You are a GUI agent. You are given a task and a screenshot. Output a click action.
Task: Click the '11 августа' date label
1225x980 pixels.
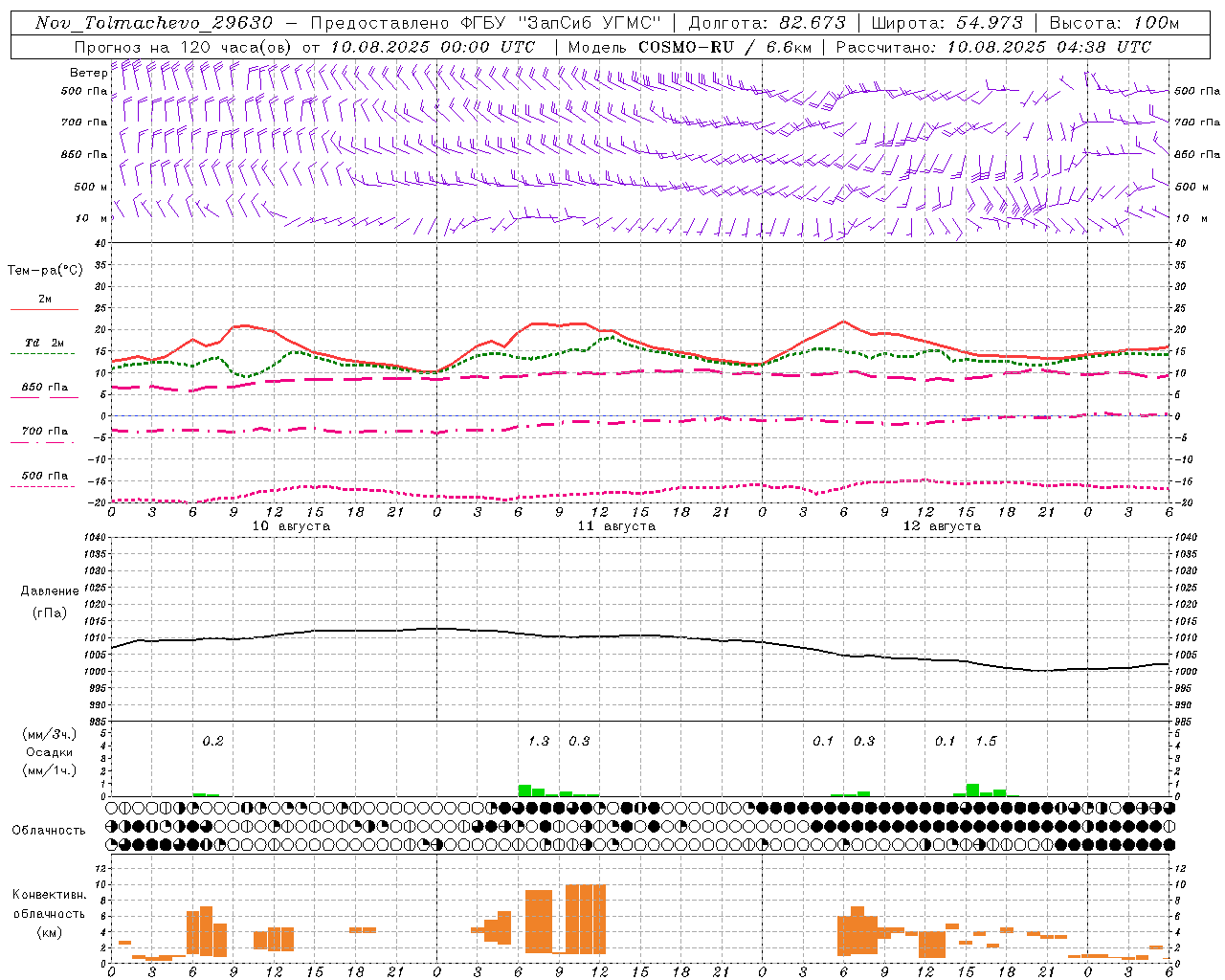[x=616, y=526]
